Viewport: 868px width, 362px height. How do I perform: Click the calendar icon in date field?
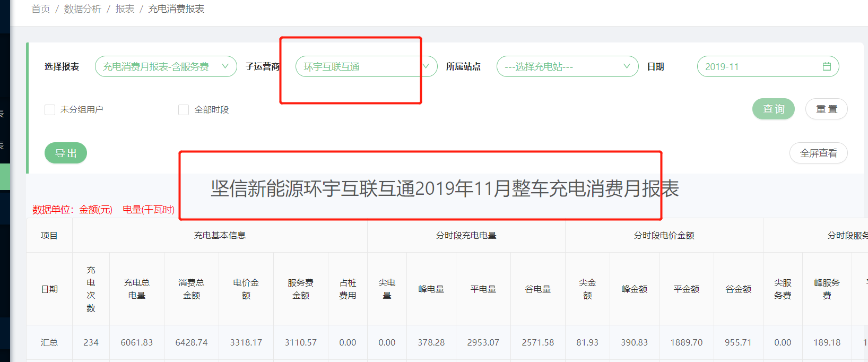(x=826, y=66)
